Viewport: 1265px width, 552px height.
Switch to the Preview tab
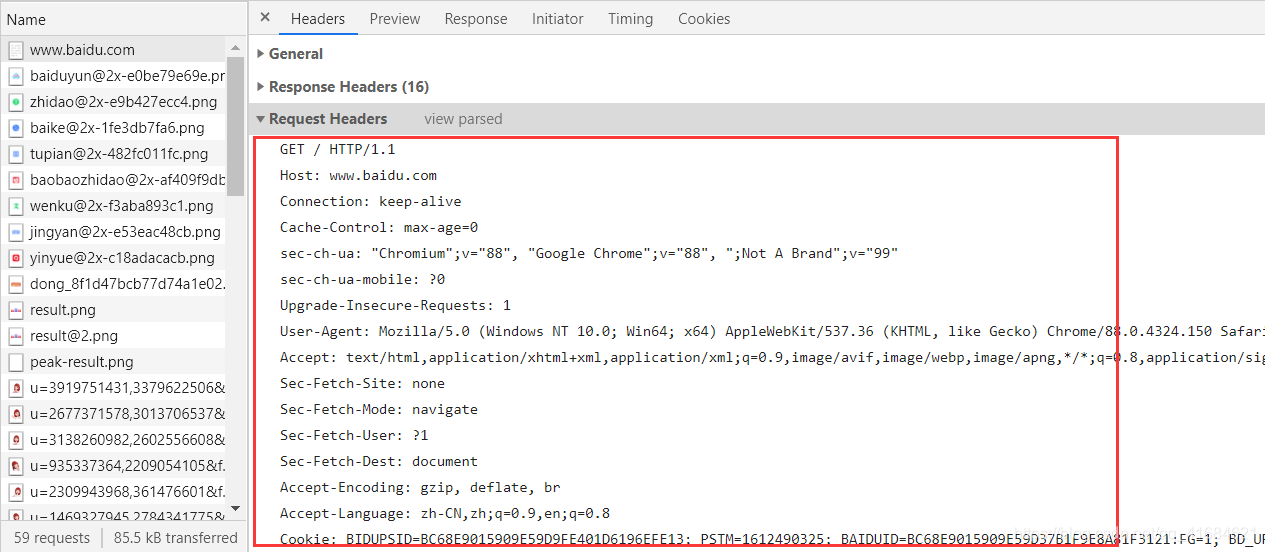(x=395, y=19)
